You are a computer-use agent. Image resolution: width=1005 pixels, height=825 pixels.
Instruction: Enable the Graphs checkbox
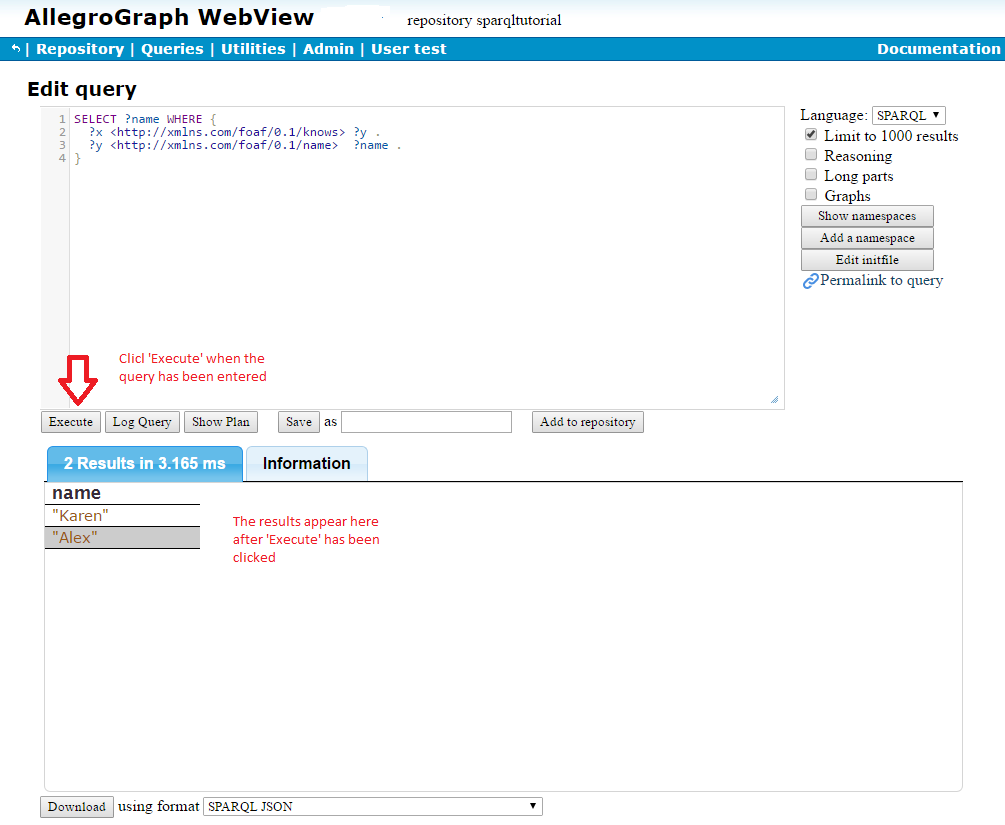pyautogui.click(x=810, y=194)
